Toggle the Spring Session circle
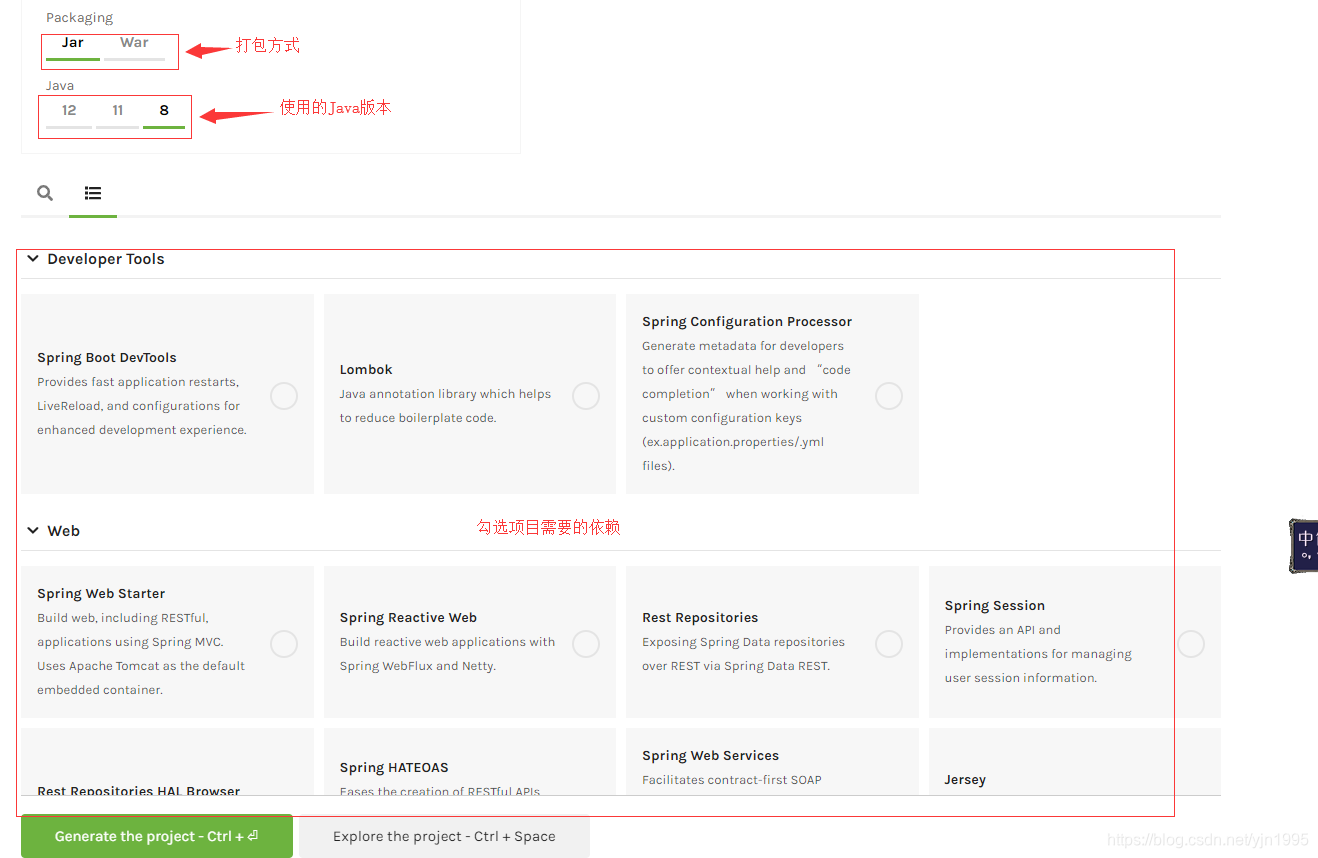The height and width of the screenshot is (858, 1318). tap(1191, 644)
